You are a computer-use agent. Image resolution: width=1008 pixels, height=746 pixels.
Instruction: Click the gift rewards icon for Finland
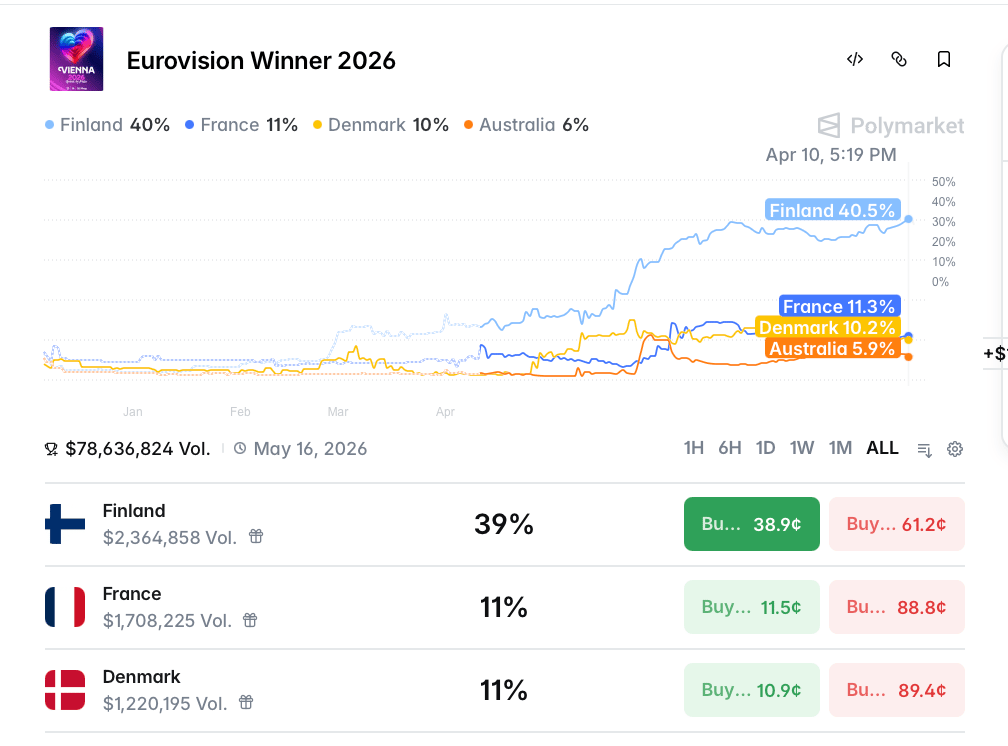pos(256,537)
